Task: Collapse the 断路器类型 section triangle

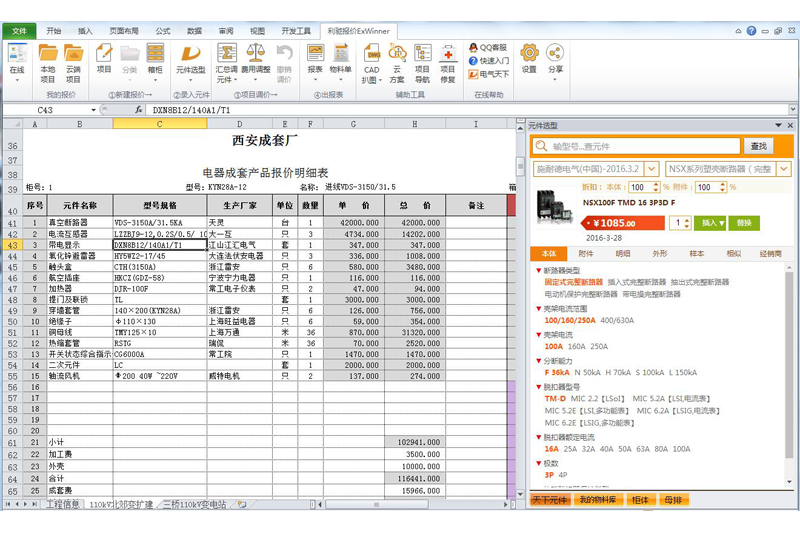Action: (x=539, y=270)
